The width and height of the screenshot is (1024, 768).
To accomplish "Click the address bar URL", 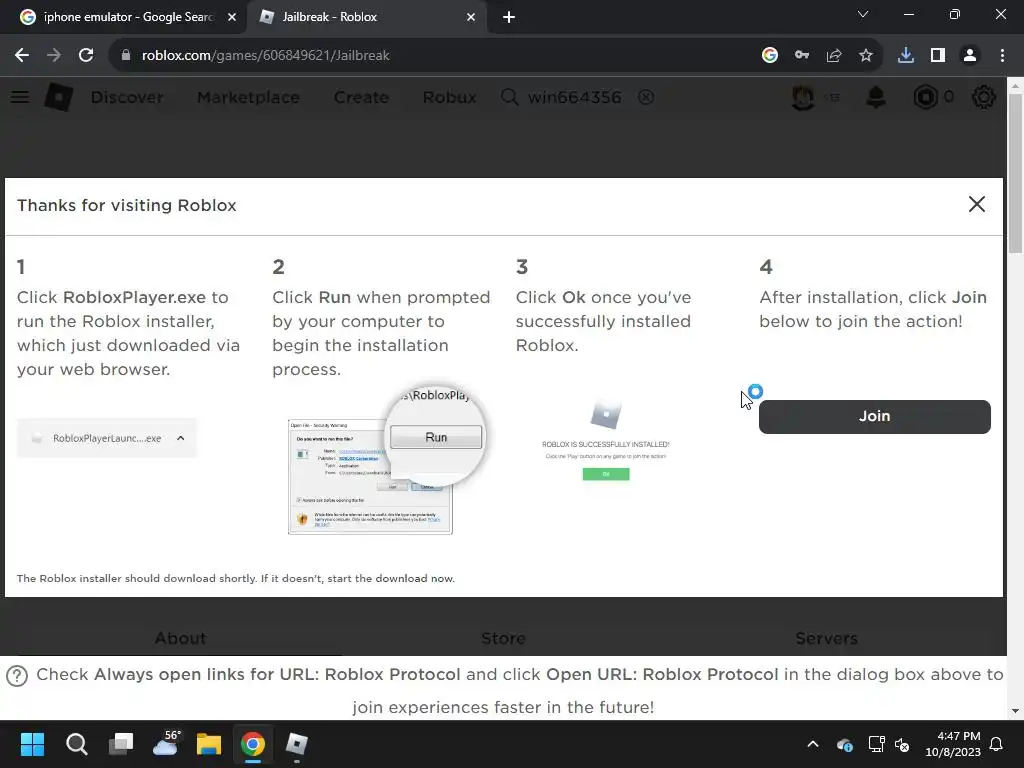I will click(266, 56).
